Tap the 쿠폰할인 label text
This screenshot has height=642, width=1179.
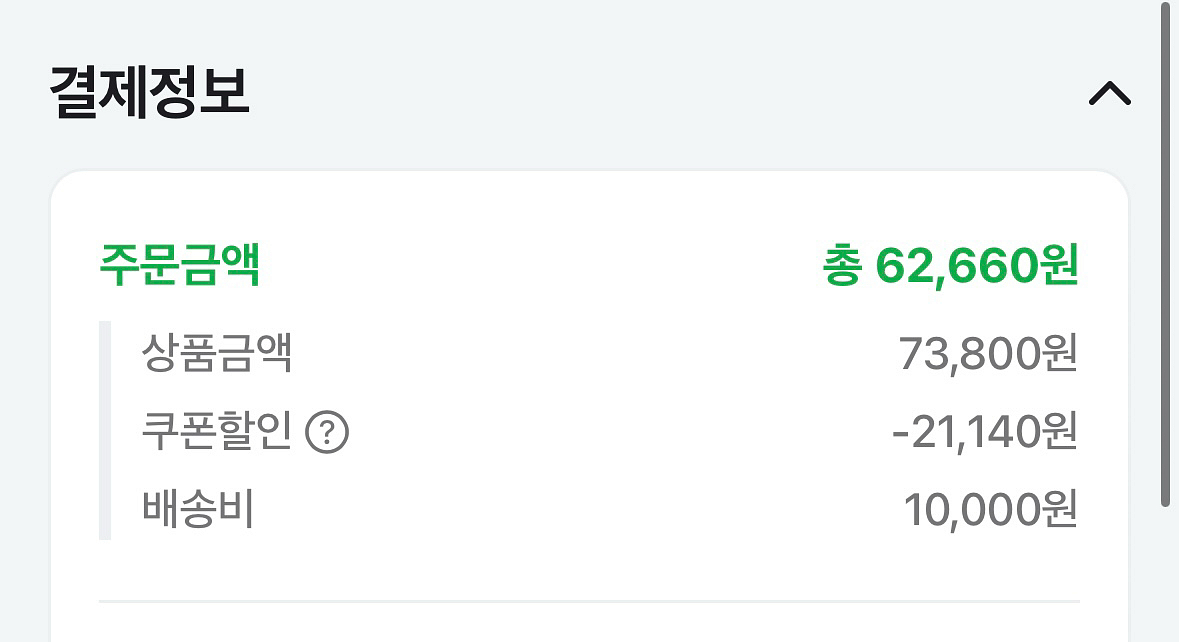pyautogui.click(x=217, y=432)
